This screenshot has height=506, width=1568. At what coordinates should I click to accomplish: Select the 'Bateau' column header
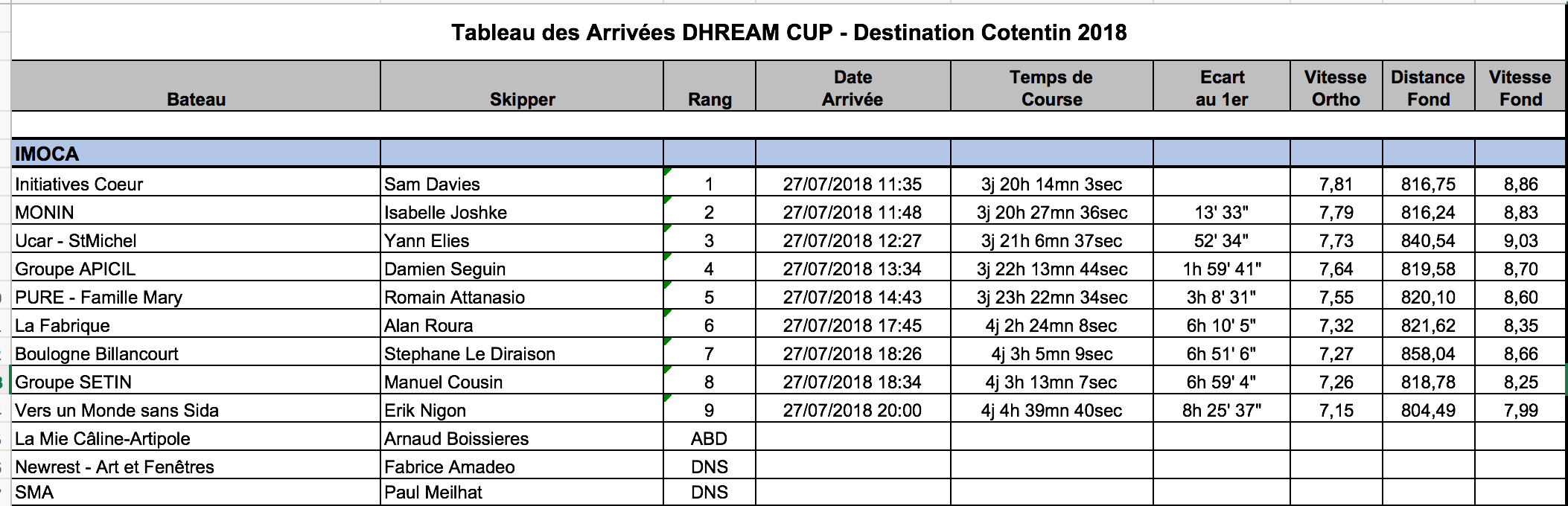196,99
